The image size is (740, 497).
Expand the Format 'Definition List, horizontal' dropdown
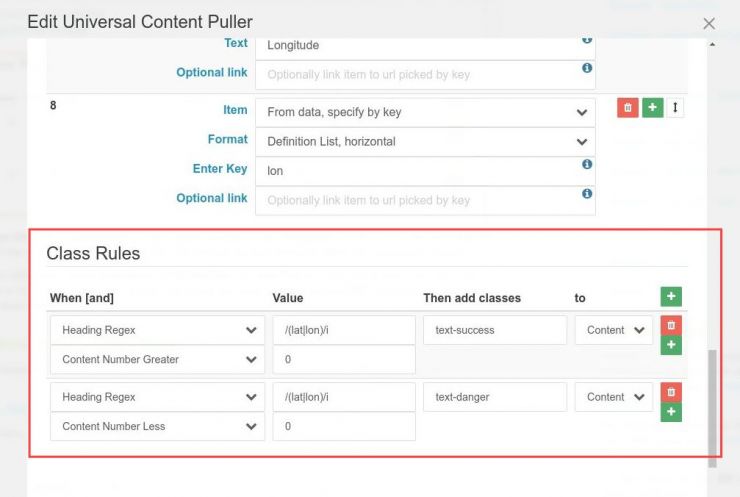point(425,141)
